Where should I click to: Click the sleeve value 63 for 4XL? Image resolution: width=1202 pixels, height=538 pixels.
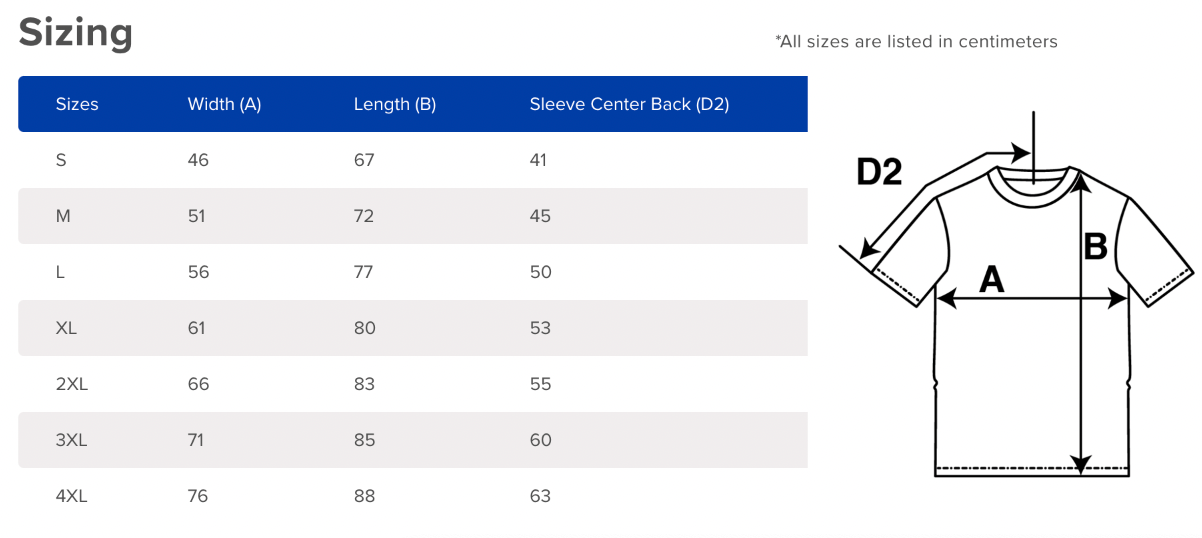point(541,496)
